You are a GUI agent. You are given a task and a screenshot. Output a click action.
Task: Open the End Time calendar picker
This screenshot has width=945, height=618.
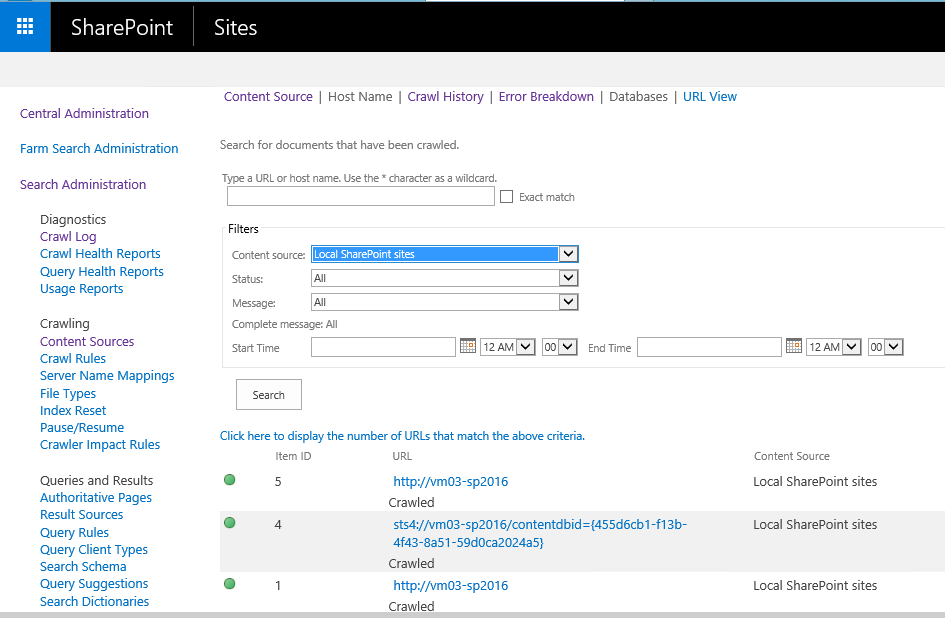pos(793,346)
